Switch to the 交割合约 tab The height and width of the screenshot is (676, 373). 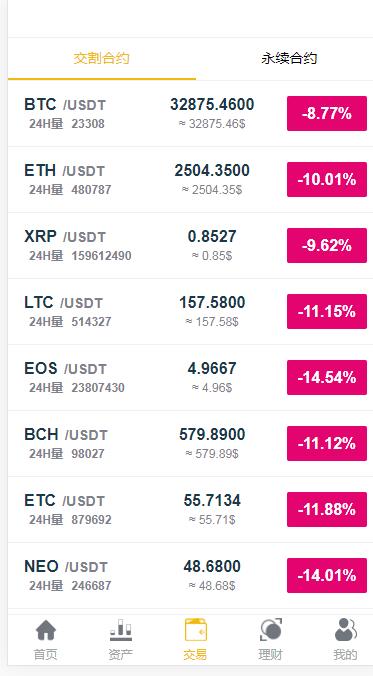102,58
